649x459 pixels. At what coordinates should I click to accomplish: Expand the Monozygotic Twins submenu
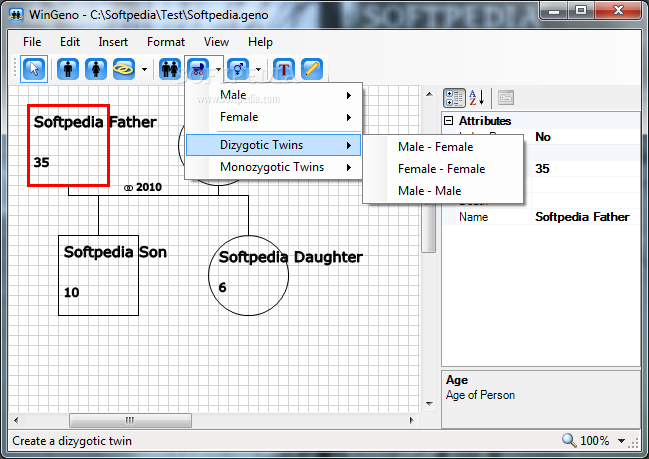coord(273,167)
